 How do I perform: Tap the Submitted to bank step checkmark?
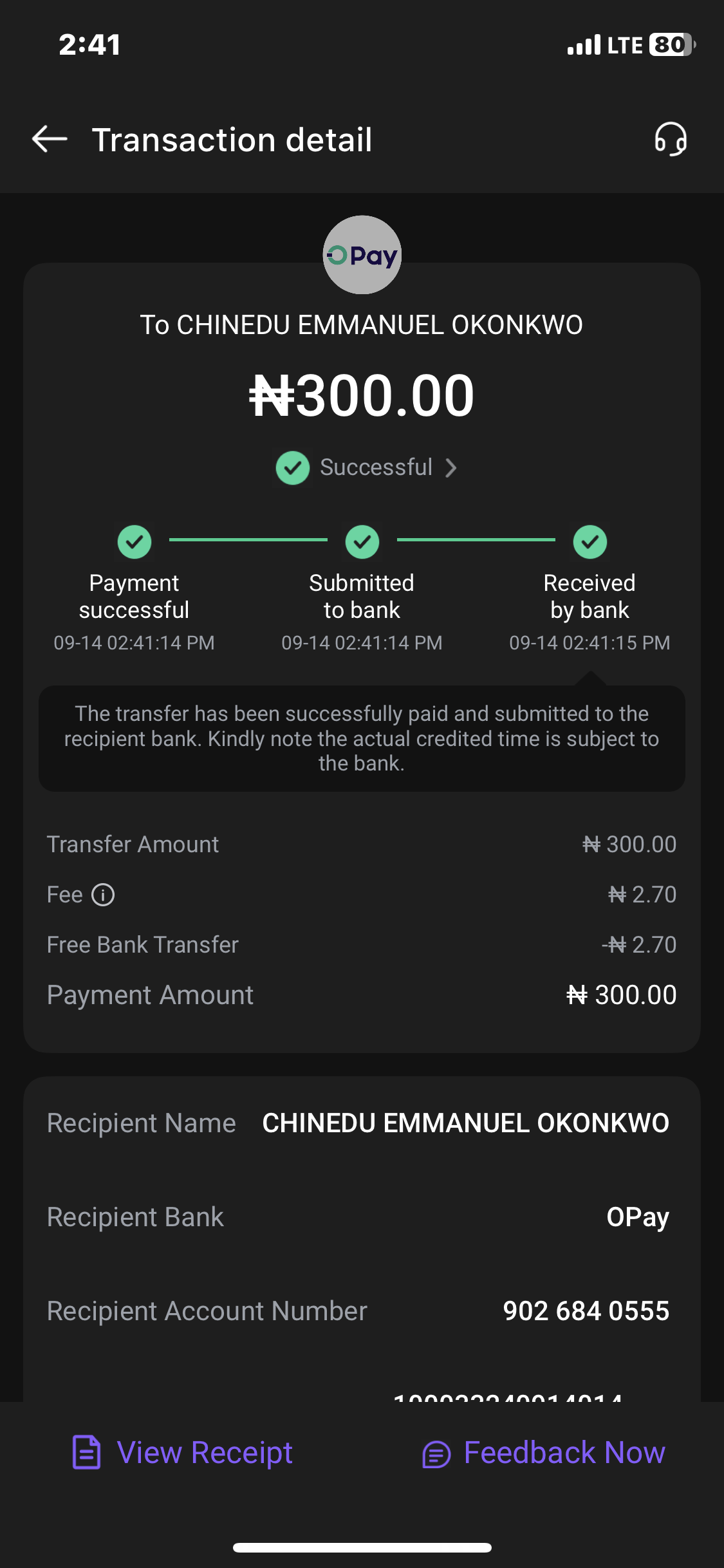[x=362, y=542]
